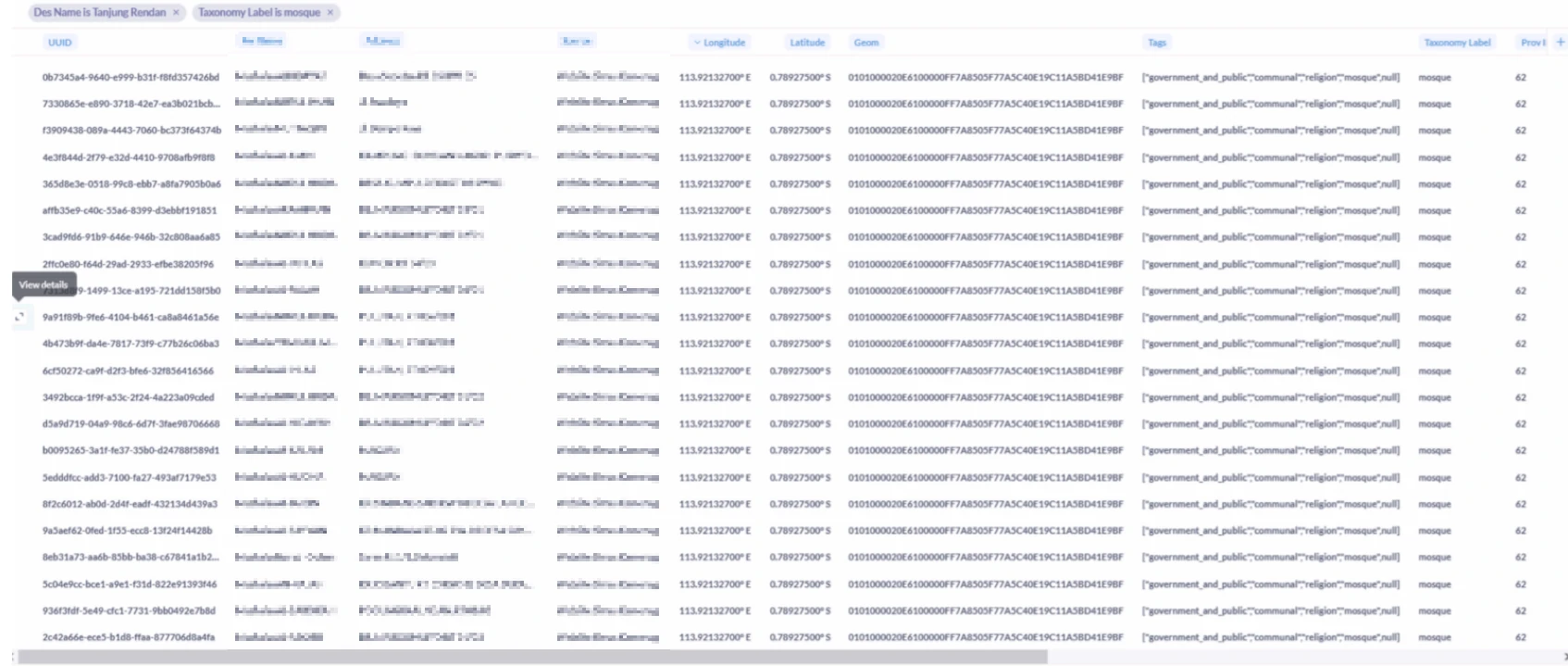
Task: Open the Des Name is Tanjung Rendan filter pill
Action: pos(99,13)
